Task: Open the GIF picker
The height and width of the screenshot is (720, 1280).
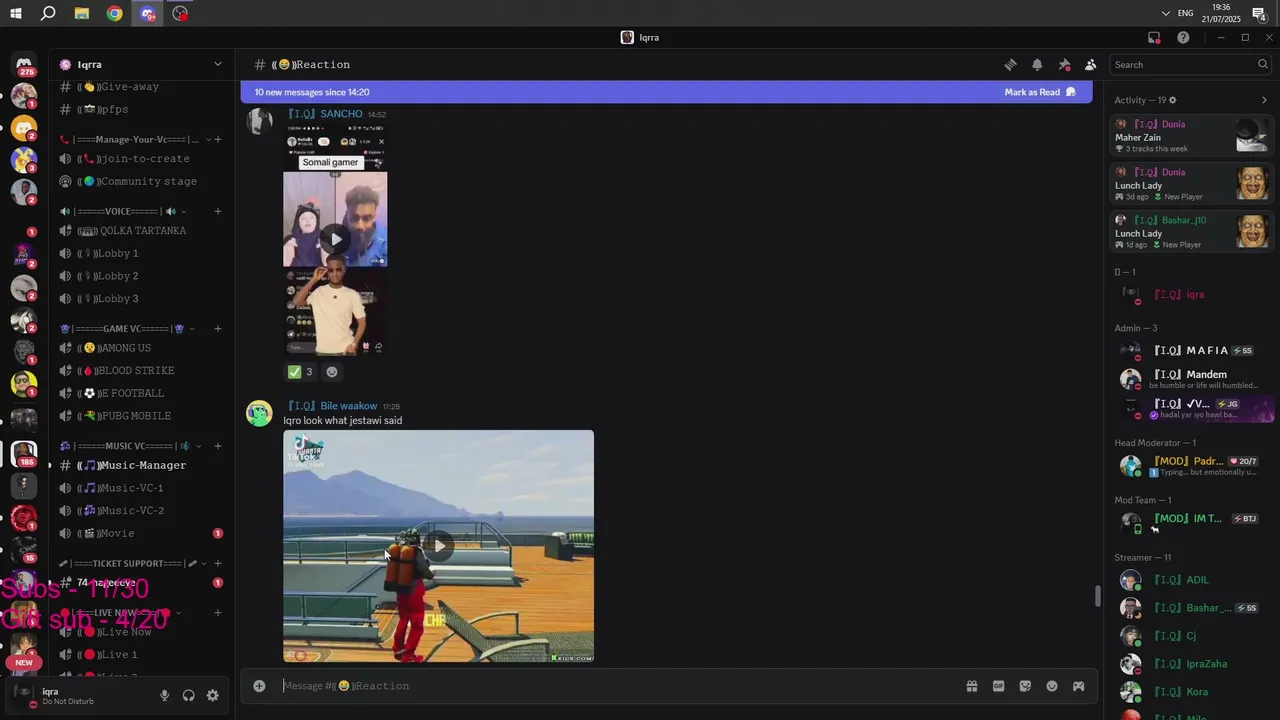Action: (x=998, y=686)
